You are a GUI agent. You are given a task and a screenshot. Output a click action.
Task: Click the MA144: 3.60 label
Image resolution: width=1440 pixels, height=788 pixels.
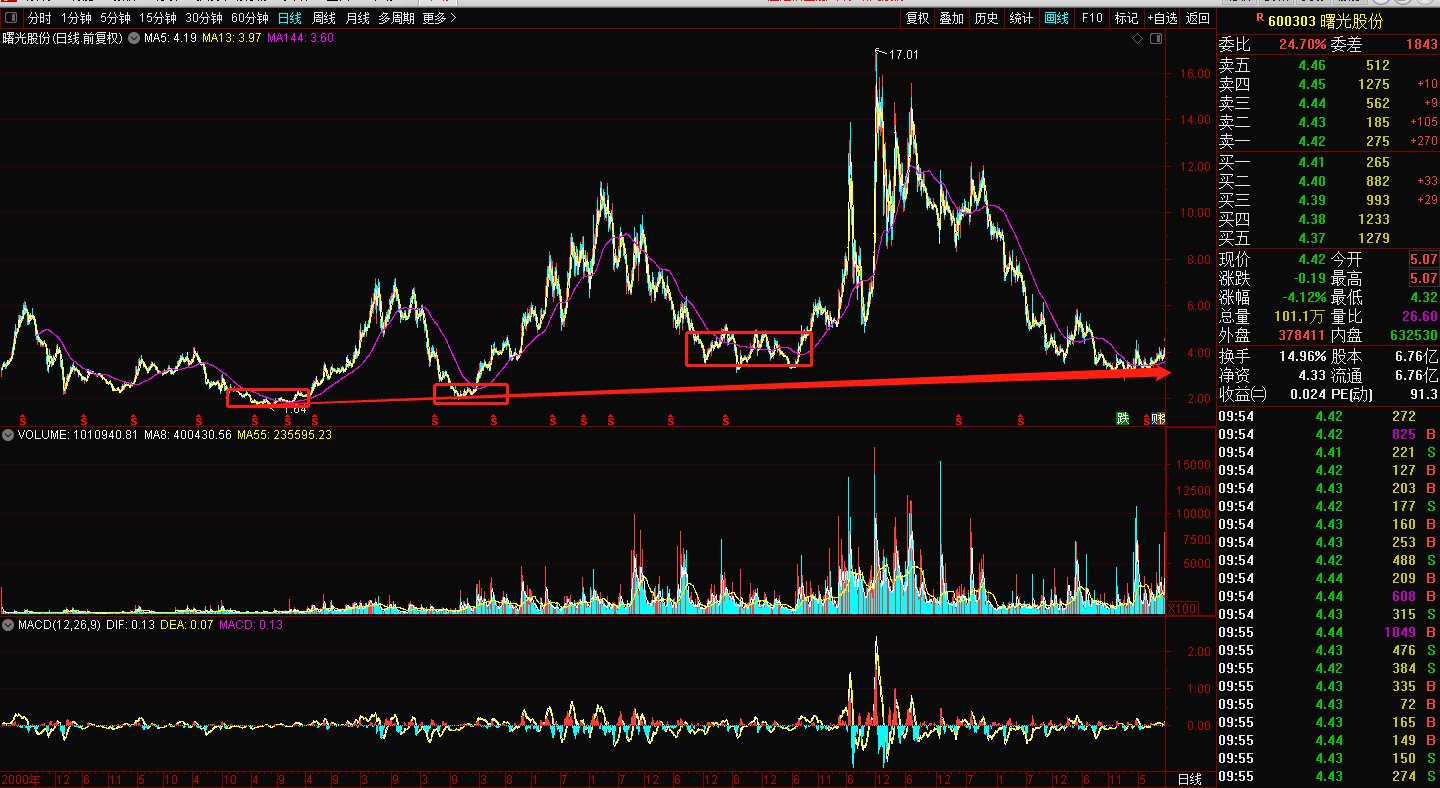coord(301,38)
